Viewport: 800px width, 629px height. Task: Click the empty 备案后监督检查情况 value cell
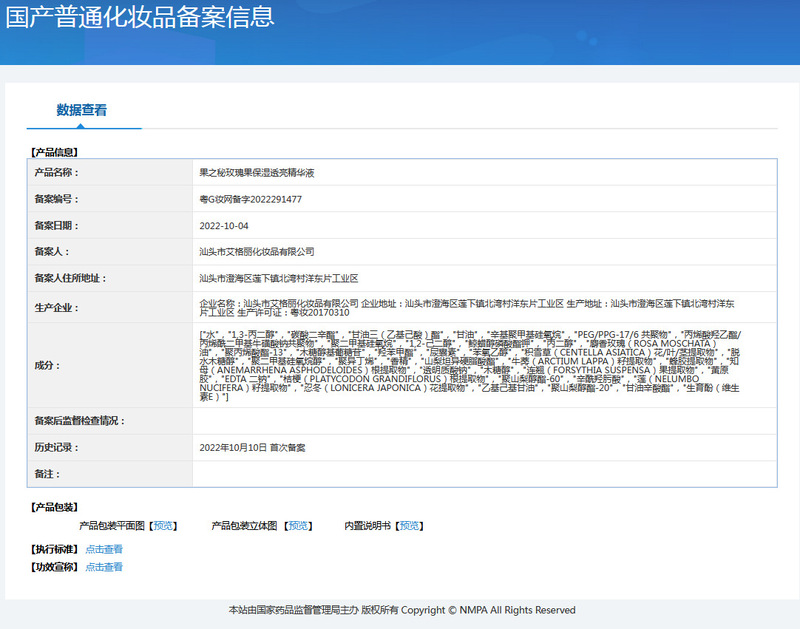(x=484, y=421)
